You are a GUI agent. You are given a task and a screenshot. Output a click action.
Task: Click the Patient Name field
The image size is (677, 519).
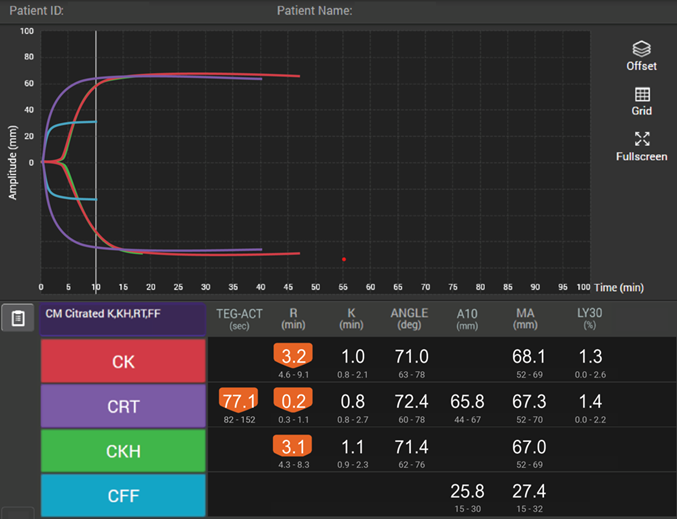coord(314,10)
